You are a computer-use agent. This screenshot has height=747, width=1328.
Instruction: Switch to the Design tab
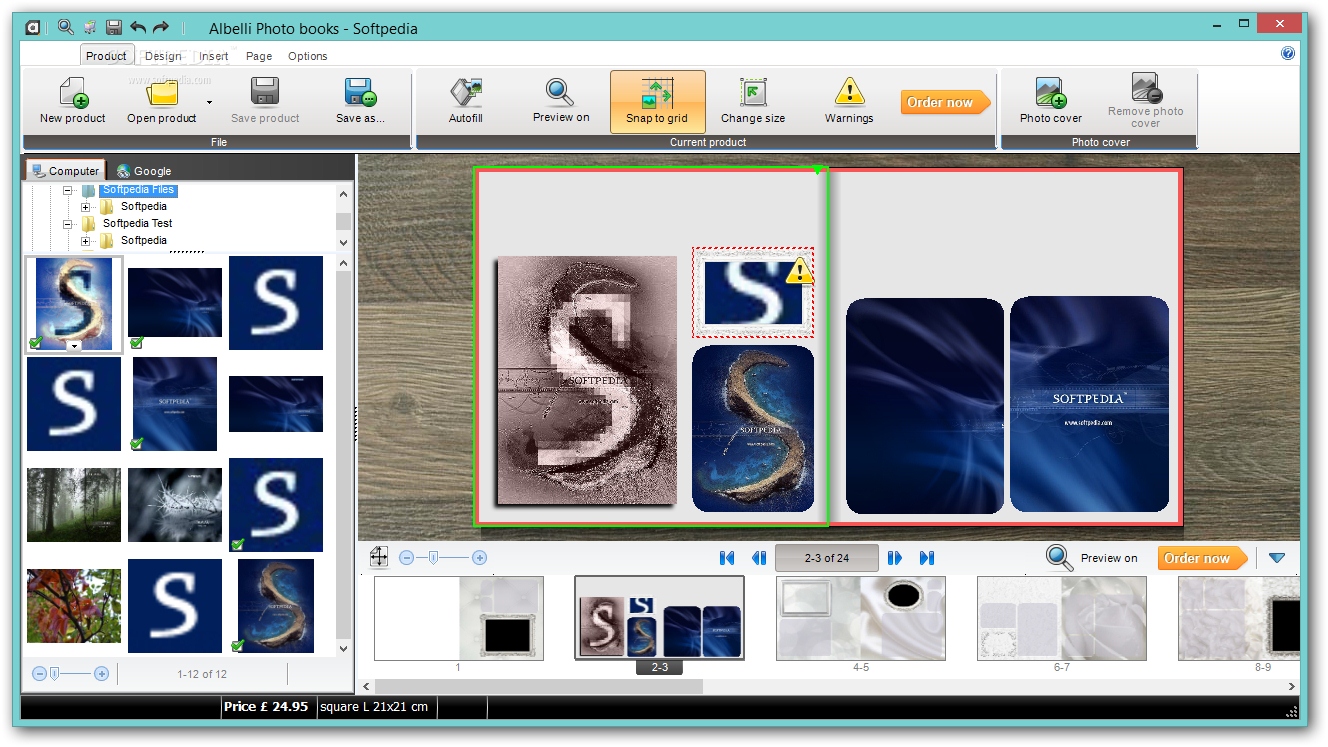[163, 56]
